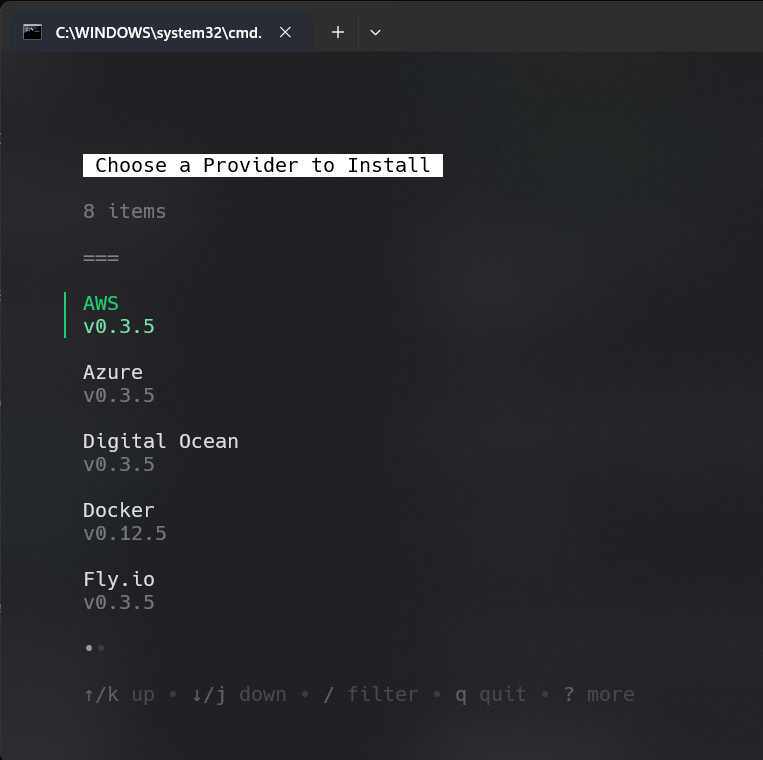Click the first pagination dot

[89, 648]
